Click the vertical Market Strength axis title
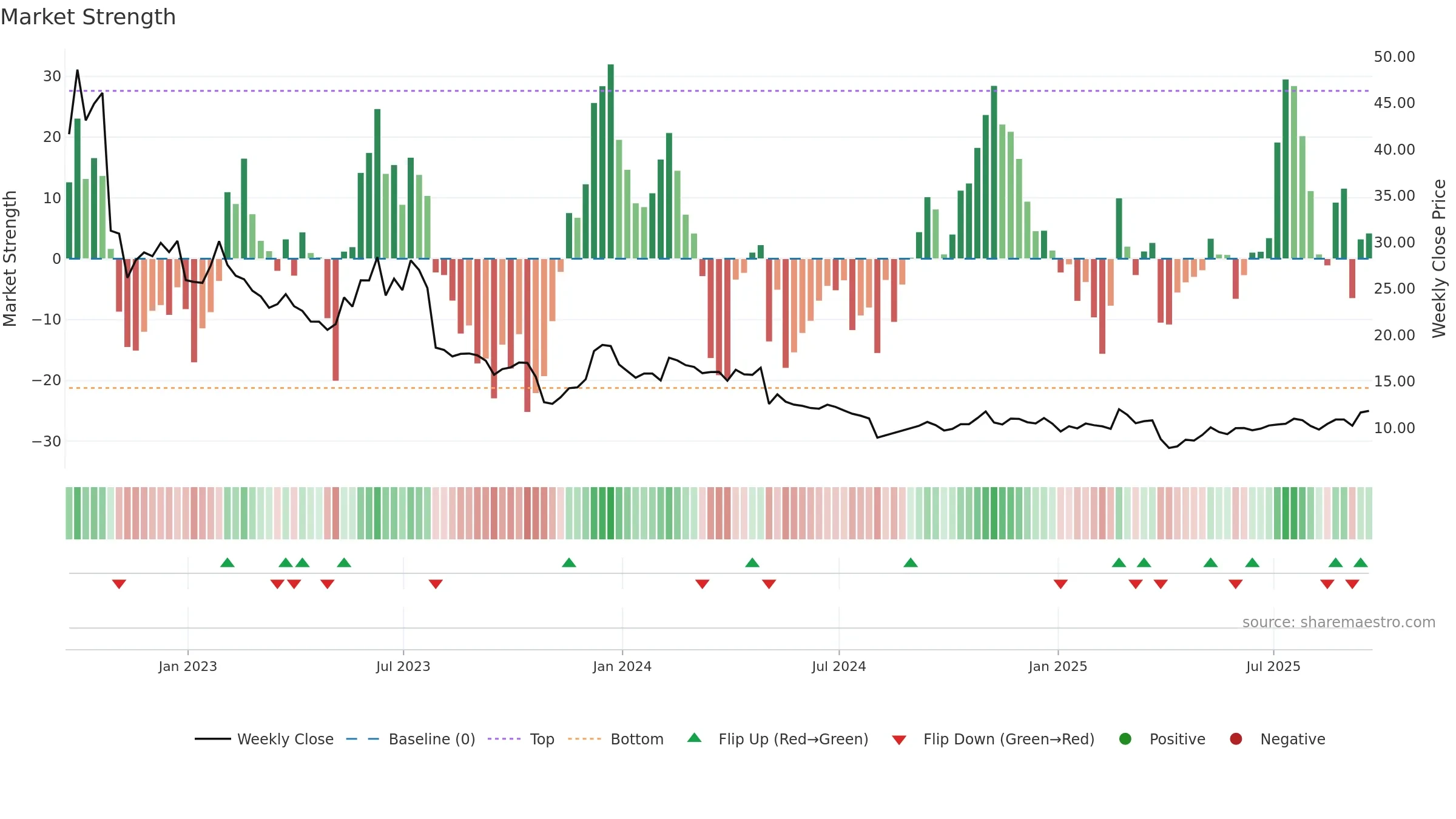 [10, 258]
